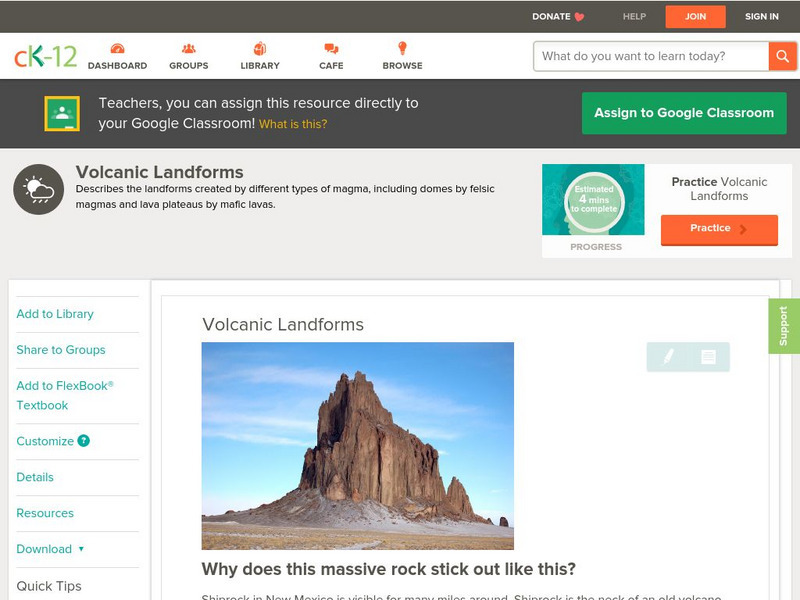Click Add to FlexBook Textbook
800x600 pixels.
65,395
